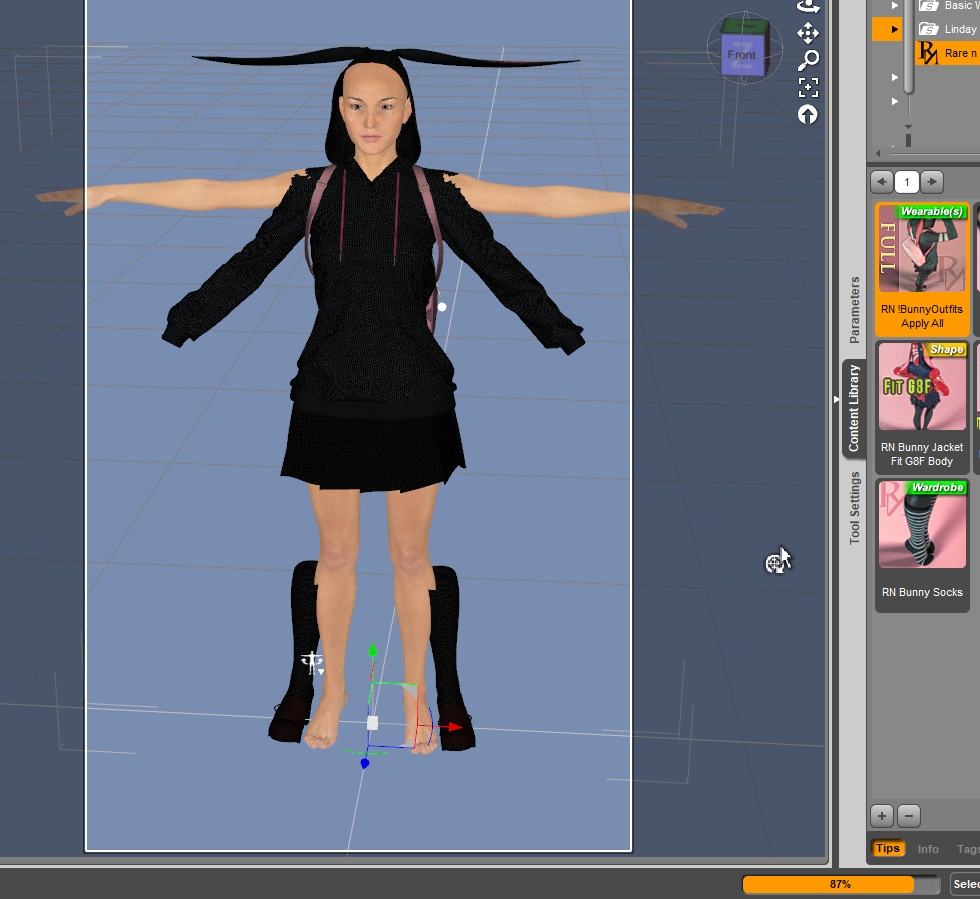
Task: Grab the blue Z-axis gizmo handle
Action: coord(365,763)
